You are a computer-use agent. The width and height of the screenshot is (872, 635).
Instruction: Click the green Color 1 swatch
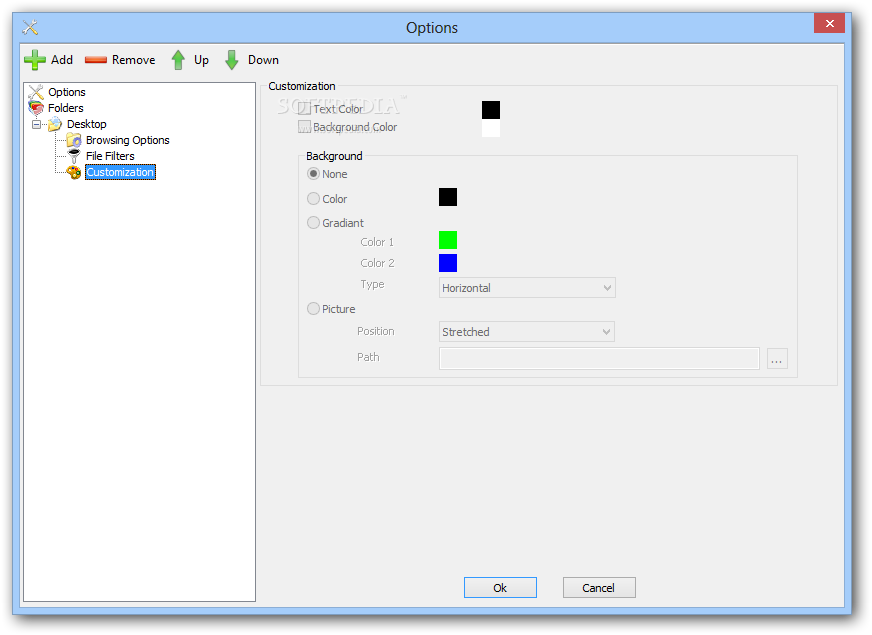pyautogui.click(x=448, y=240)
